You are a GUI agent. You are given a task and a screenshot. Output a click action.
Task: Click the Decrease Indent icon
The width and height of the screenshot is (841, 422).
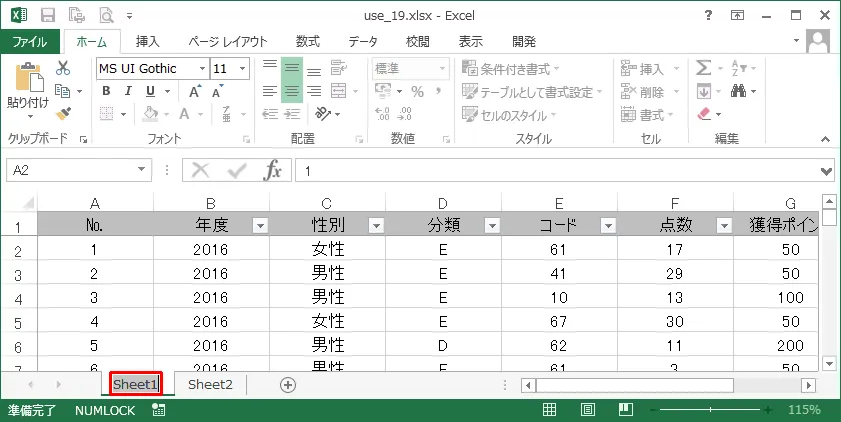coord(270,114)
